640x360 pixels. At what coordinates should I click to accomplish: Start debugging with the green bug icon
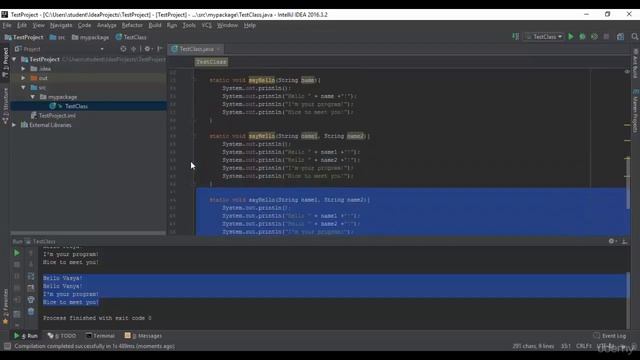coord(582,37)
